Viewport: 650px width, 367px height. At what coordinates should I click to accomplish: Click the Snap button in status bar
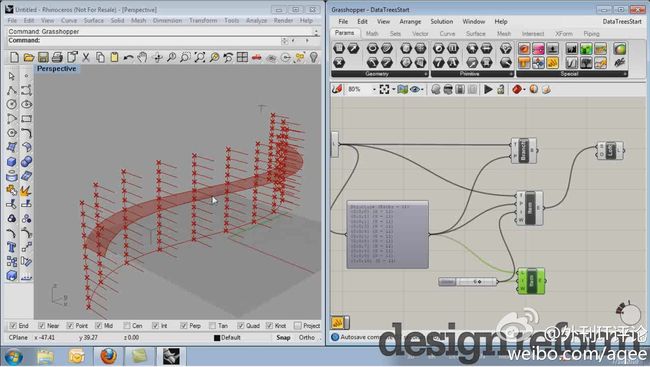tap(283, 338)
